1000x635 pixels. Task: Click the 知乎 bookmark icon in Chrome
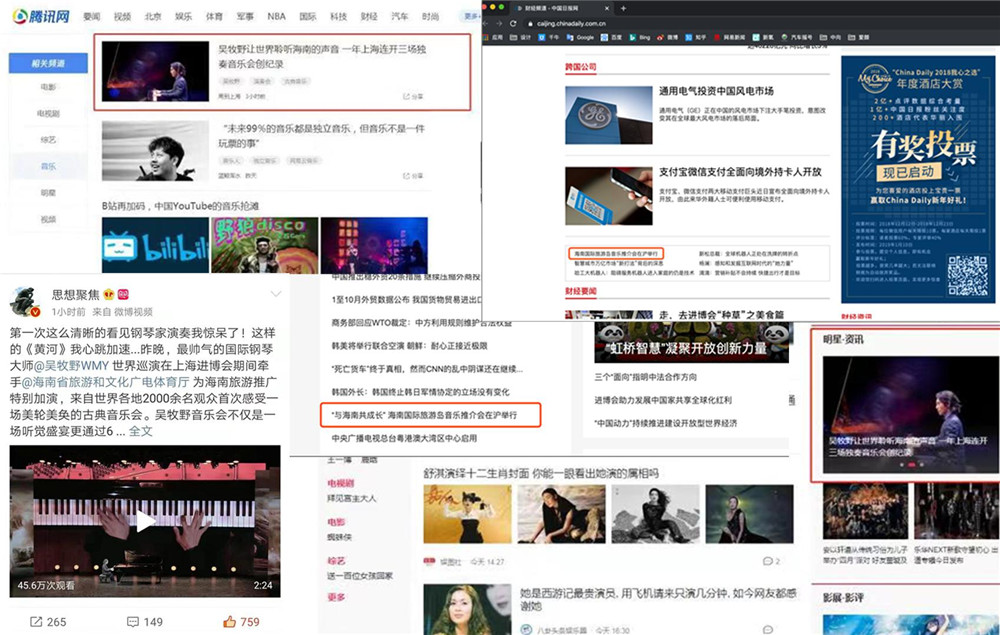click(x=689, y=37)
